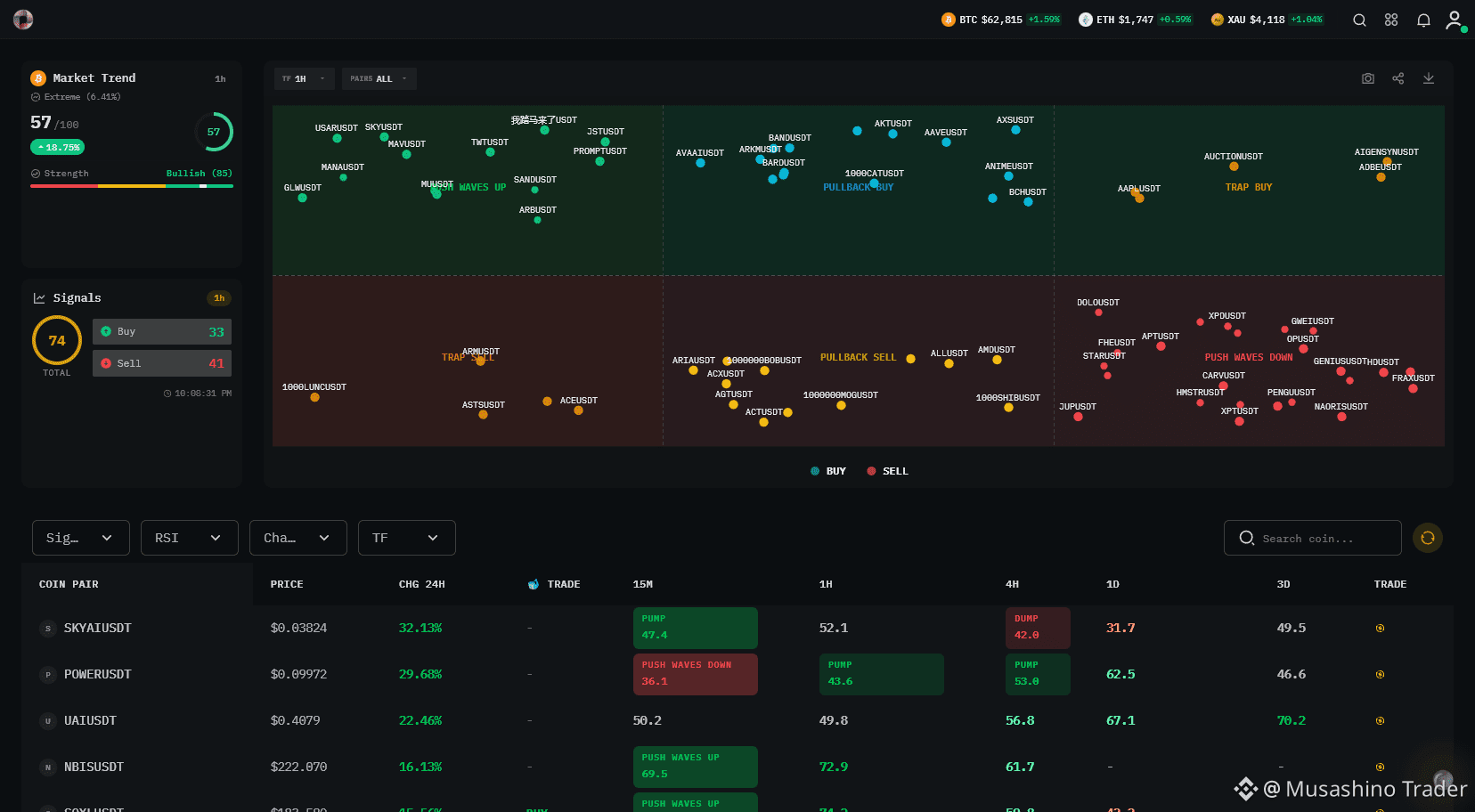Open the apps grid icon
Viewport: 1475px width, 812px height.
pyautogui.click(x=1391, y=20)
